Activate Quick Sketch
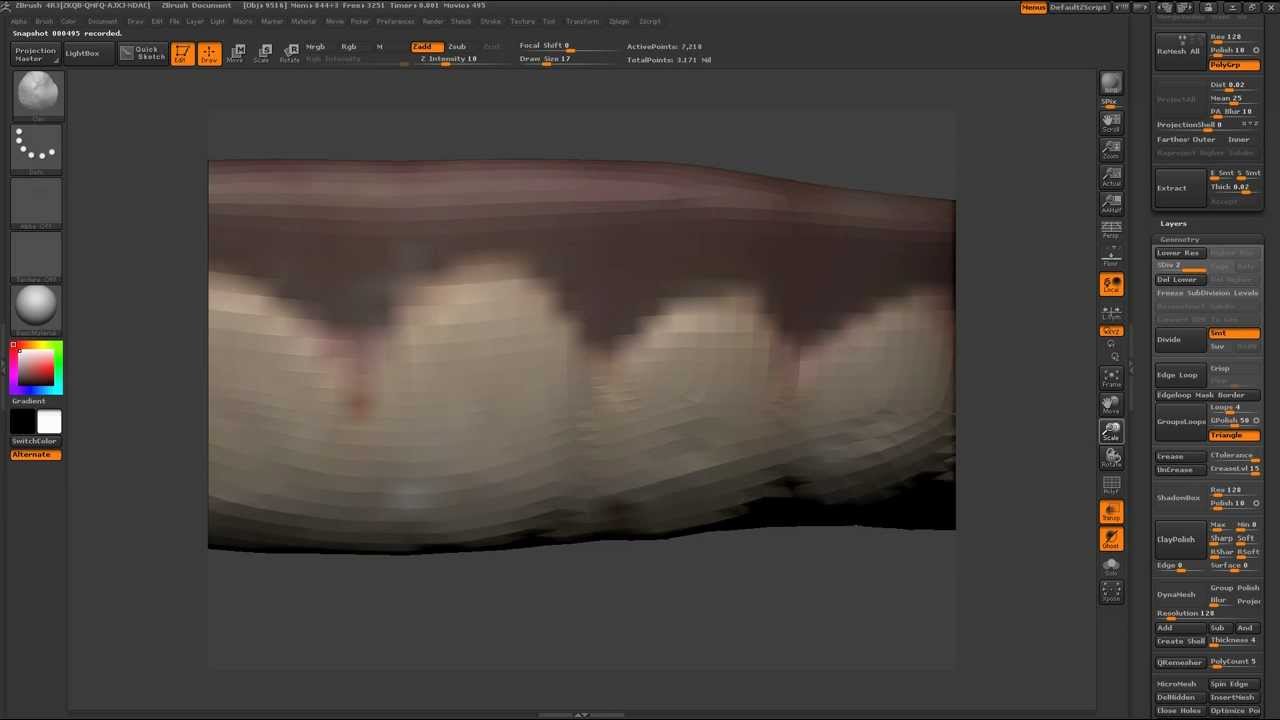 tap(143, 54)
